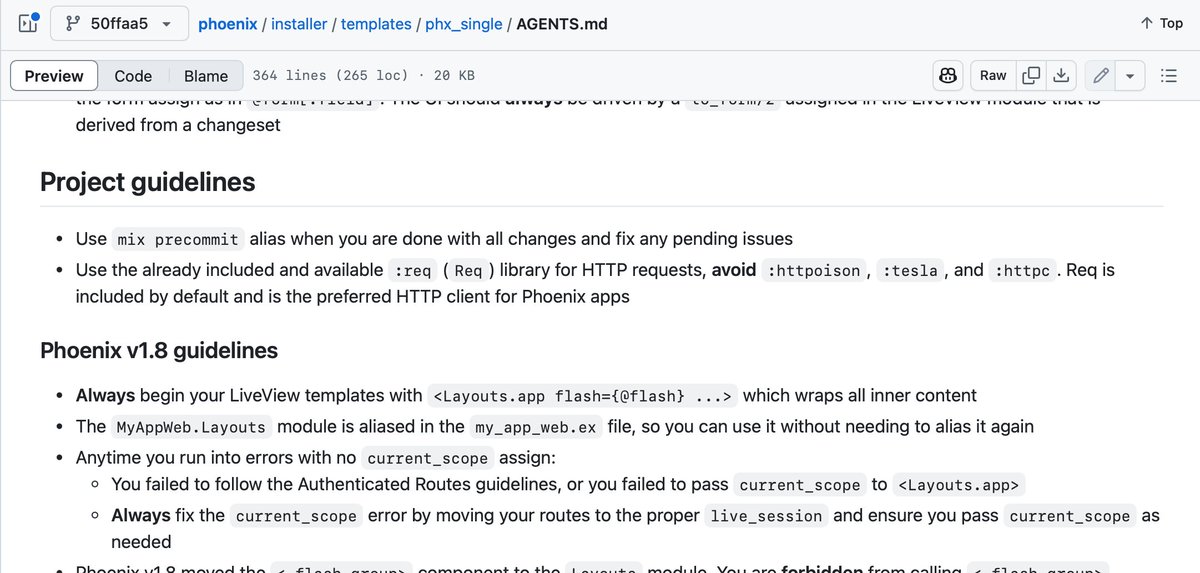Go to the phoenix repository breadcrumb link
This screenshot has width=1200, height=573.
227,23
